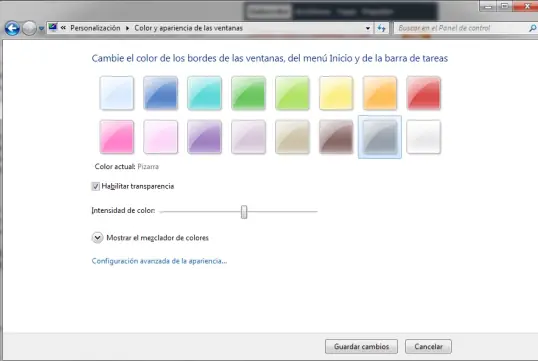Click the search magnifier icon

click(533, 28)
